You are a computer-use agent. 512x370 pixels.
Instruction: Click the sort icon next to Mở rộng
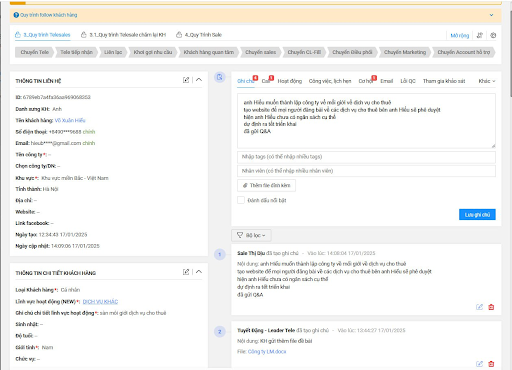(480, 35)
